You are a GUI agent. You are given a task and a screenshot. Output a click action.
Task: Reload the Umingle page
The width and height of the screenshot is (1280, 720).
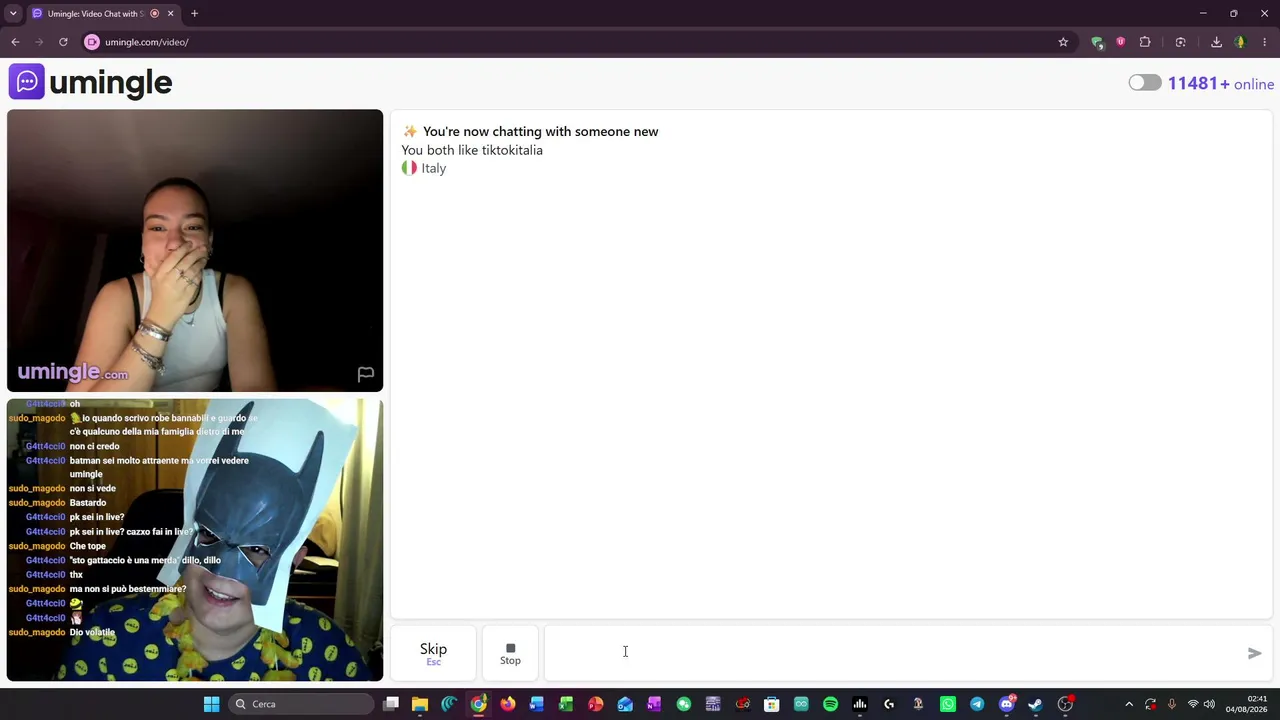click(63, 42)
